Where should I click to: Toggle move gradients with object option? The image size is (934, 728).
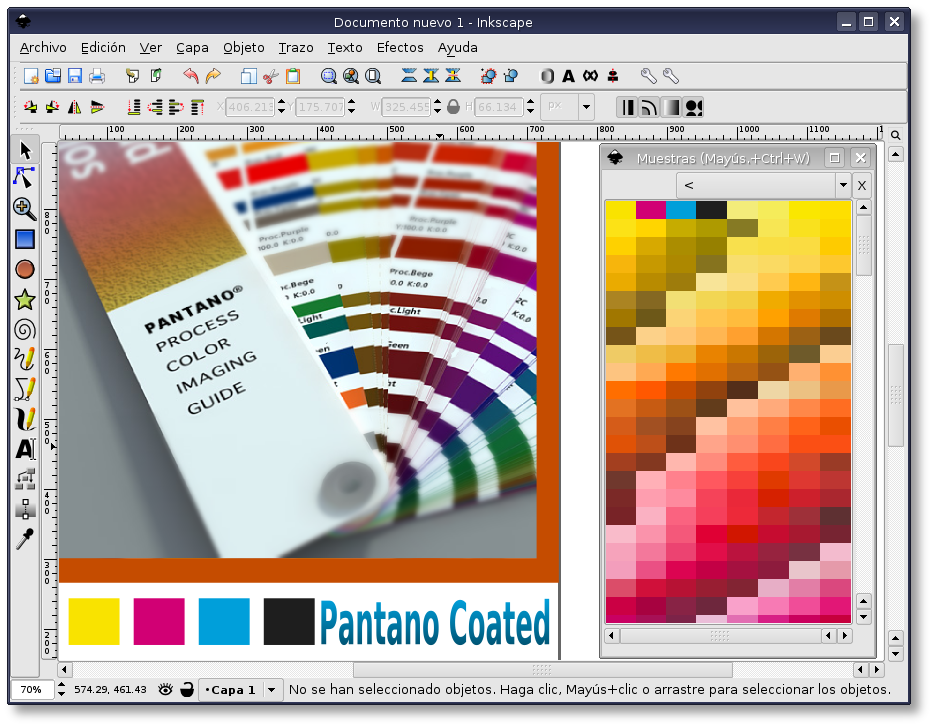671,107
